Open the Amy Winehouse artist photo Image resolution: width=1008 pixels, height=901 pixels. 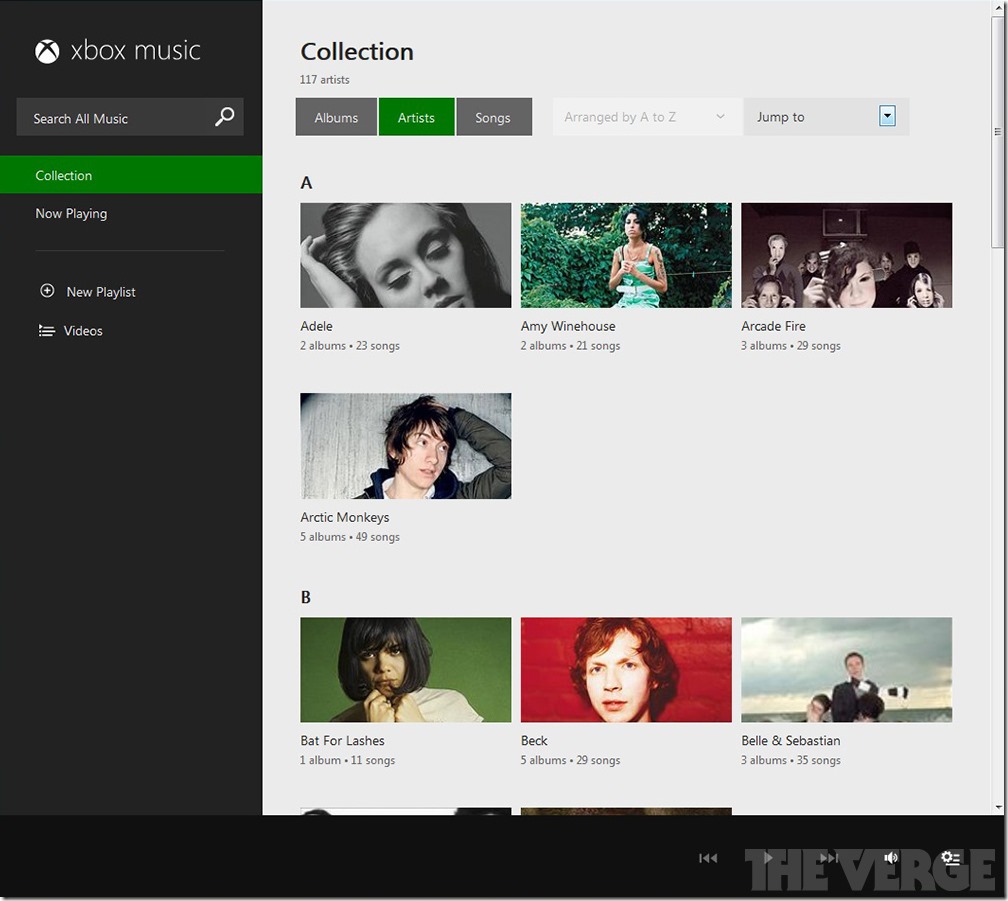coord(626,256)
